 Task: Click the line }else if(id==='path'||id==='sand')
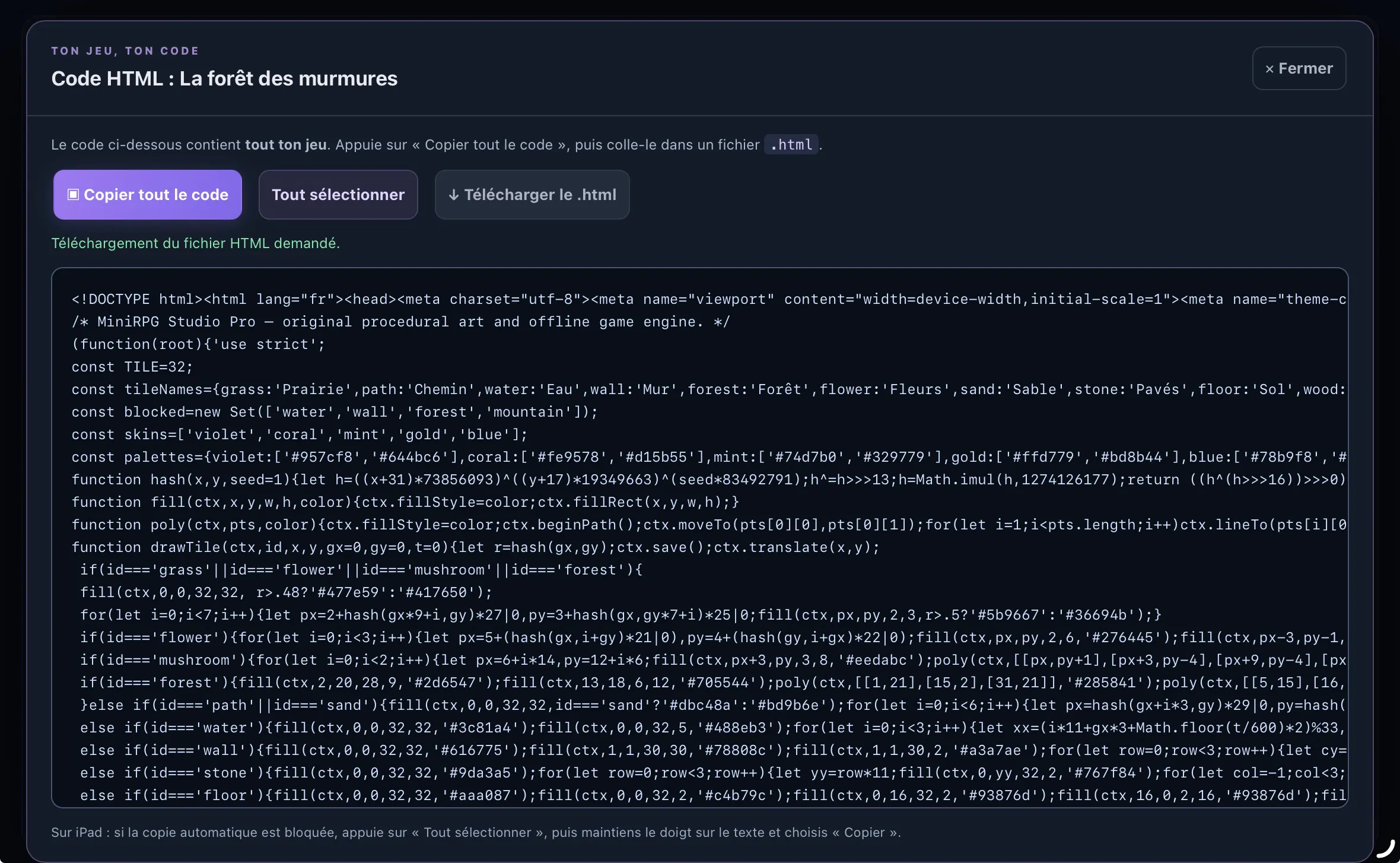click(x=713, y=705)
